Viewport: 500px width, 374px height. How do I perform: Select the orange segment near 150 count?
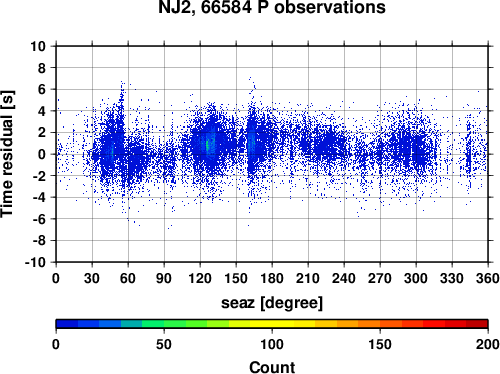pos(380,324)
